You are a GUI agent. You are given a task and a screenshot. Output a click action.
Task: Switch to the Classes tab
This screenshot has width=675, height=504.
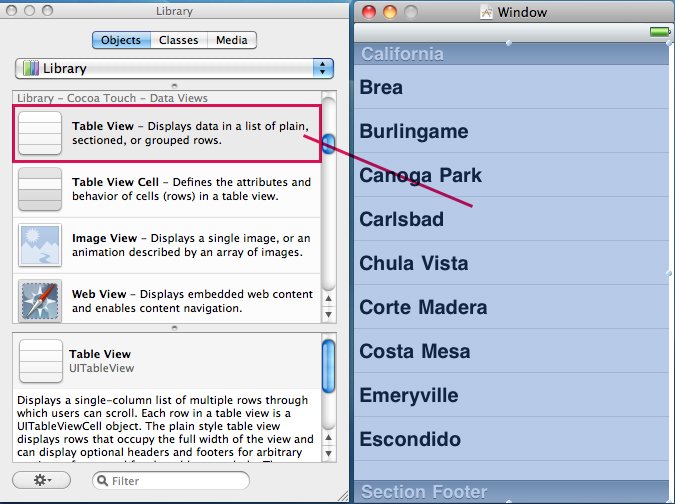click(x=179, y=40)
